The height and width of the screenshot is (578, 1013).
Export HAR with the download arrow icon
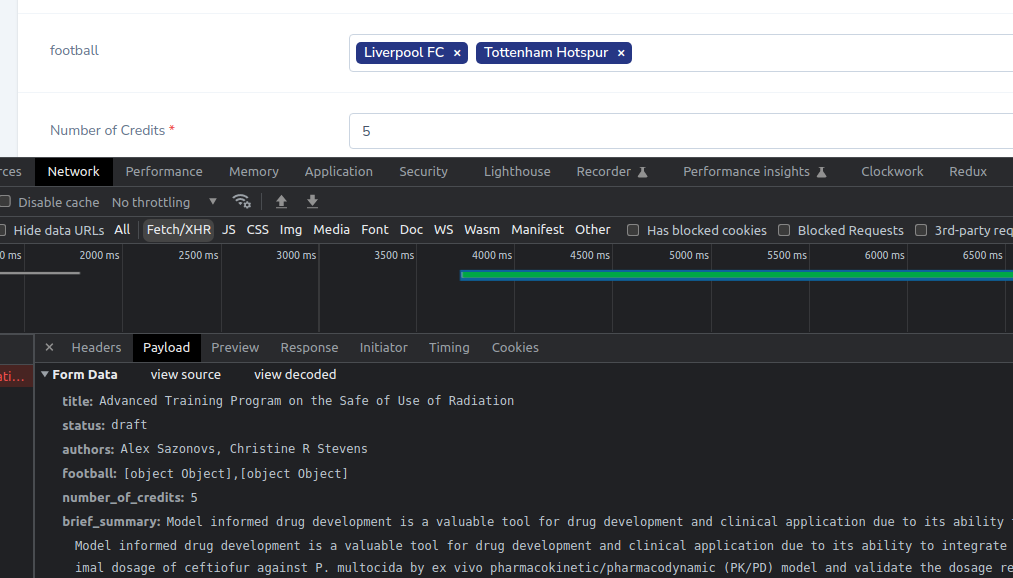tap(311, 201)
